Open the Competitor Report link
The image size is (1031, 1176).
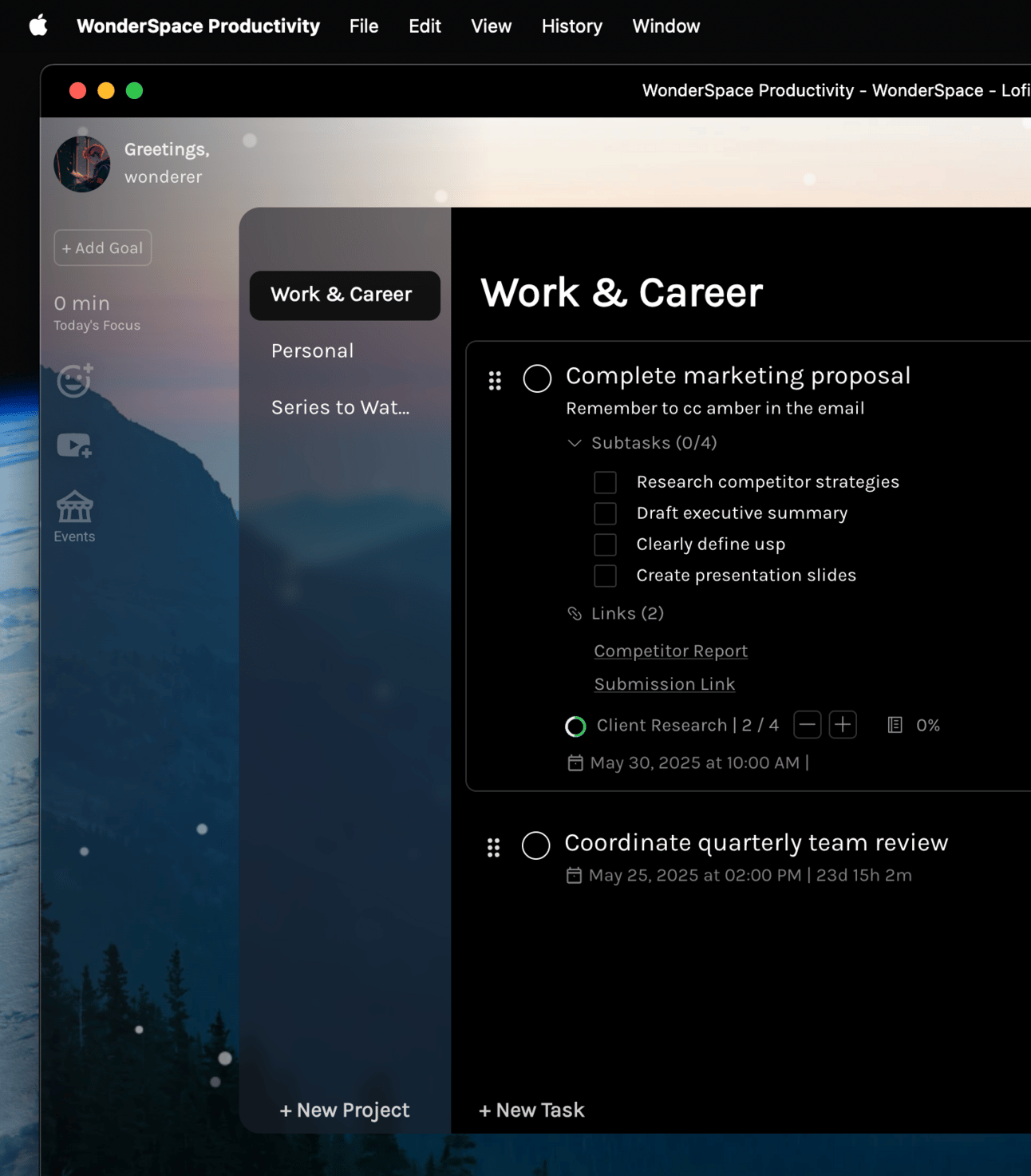click(670, 651)
